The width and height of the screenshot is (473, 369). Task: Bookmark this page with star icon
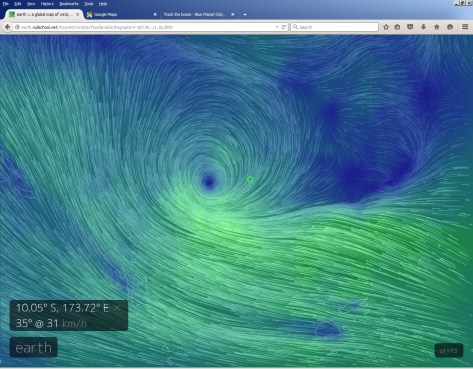pos(386,27)
